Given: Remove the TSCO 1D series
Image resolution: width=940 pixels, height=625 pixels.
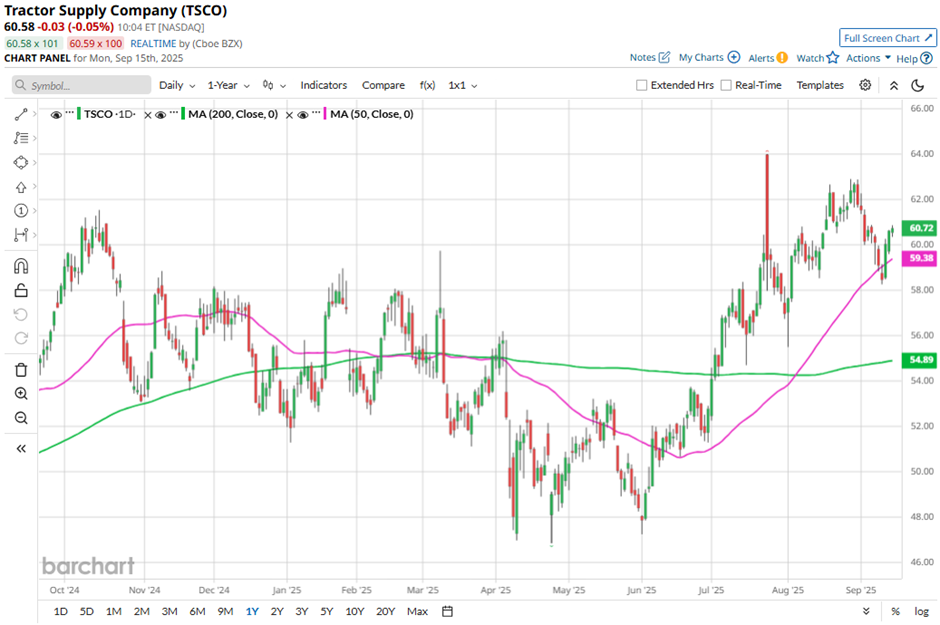Looking at the screenshot, I should point(147,115).
